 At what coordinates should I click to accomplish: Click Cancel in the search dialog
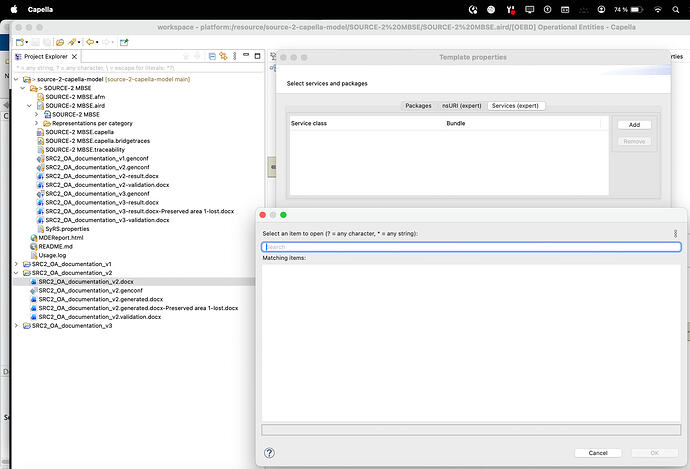tap(598, 453)
